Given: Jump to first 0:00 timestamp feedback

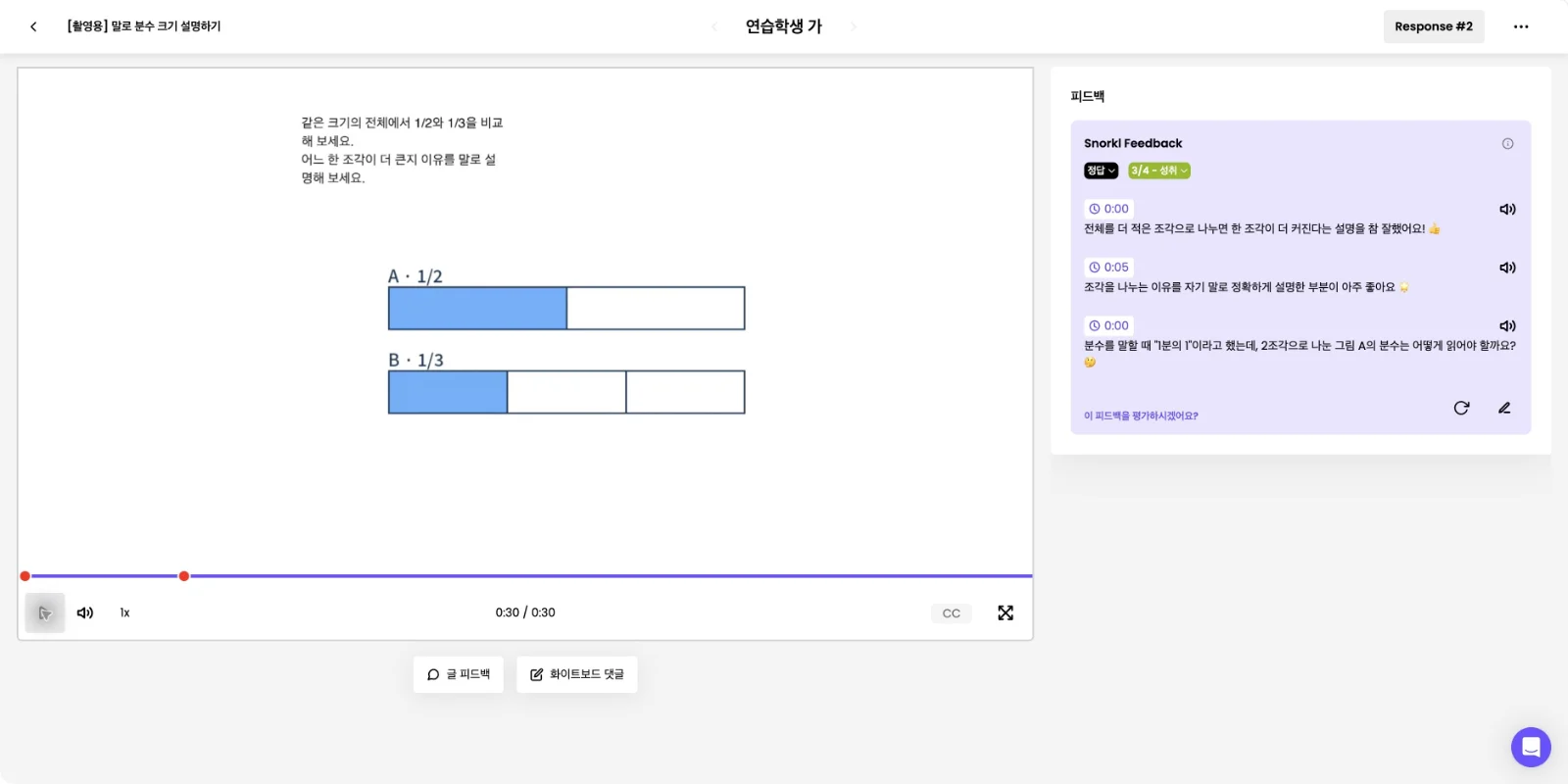Looking at the screenshot, I should tap(1108, 209).
